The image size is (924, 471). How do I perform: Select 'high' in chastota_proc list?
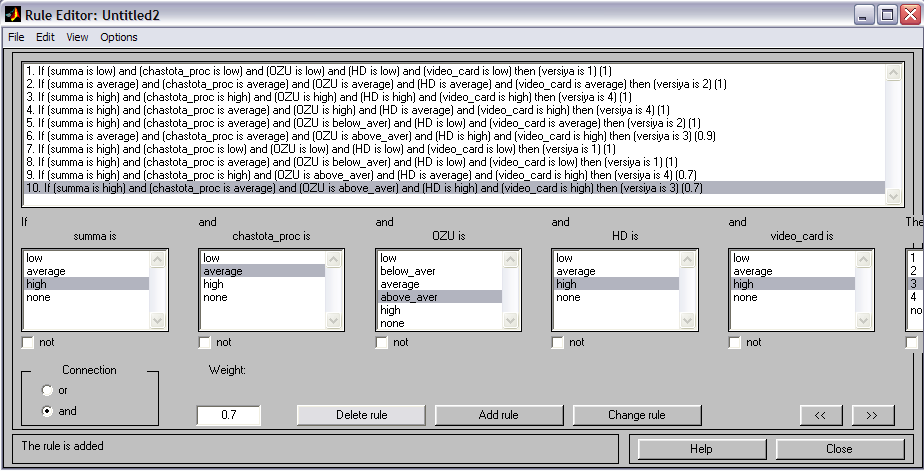263,284
